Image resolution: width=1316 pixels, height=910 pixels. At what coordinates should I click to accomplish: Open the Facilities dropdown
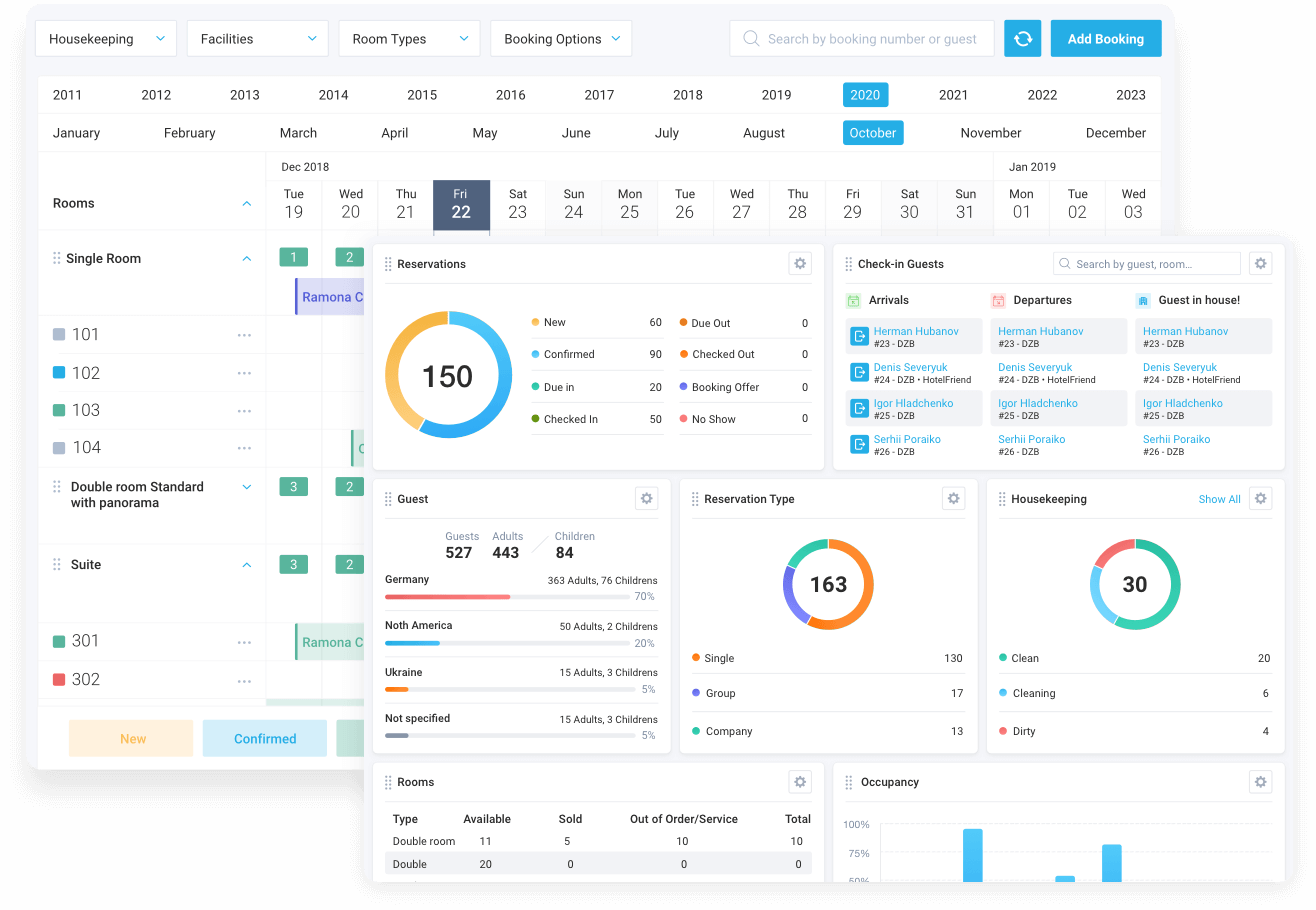tap(257, 38)
